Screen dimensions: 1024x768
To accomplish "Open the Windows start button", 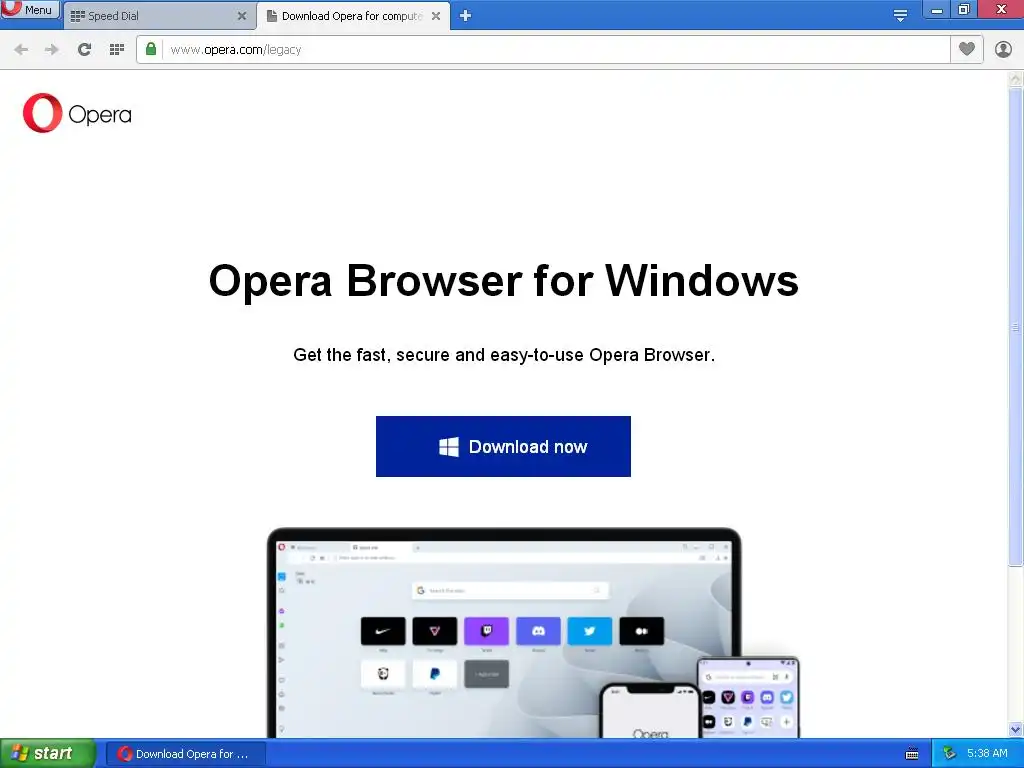I will coord(47,754).
